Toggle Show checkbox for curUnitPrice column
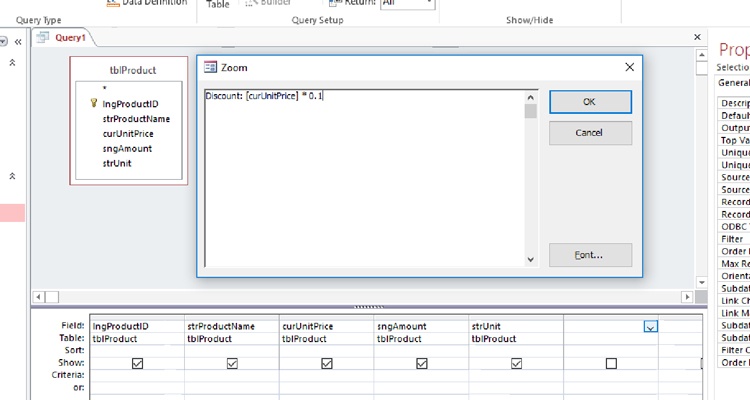The image size is (750, 400). click(x=327, y=364)
